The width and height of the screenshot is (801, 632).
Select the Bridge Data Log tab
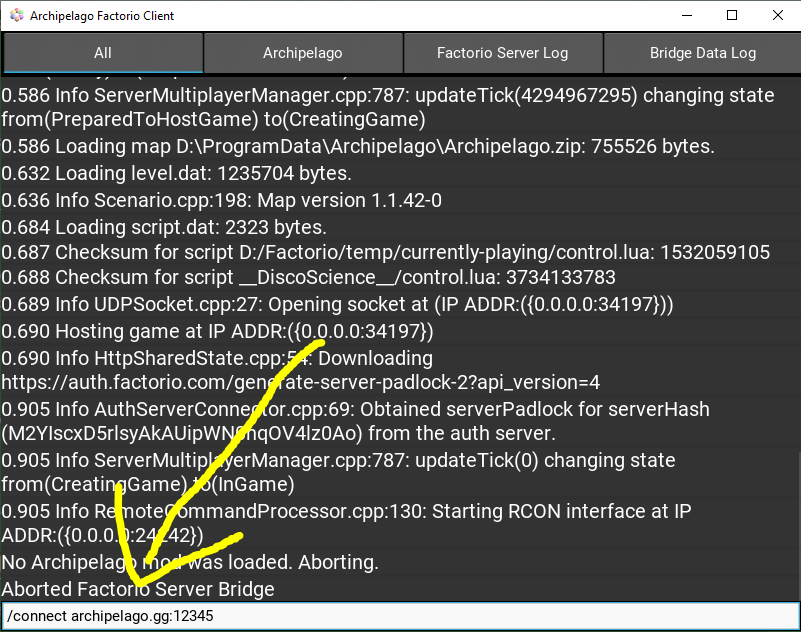(702, 53)
